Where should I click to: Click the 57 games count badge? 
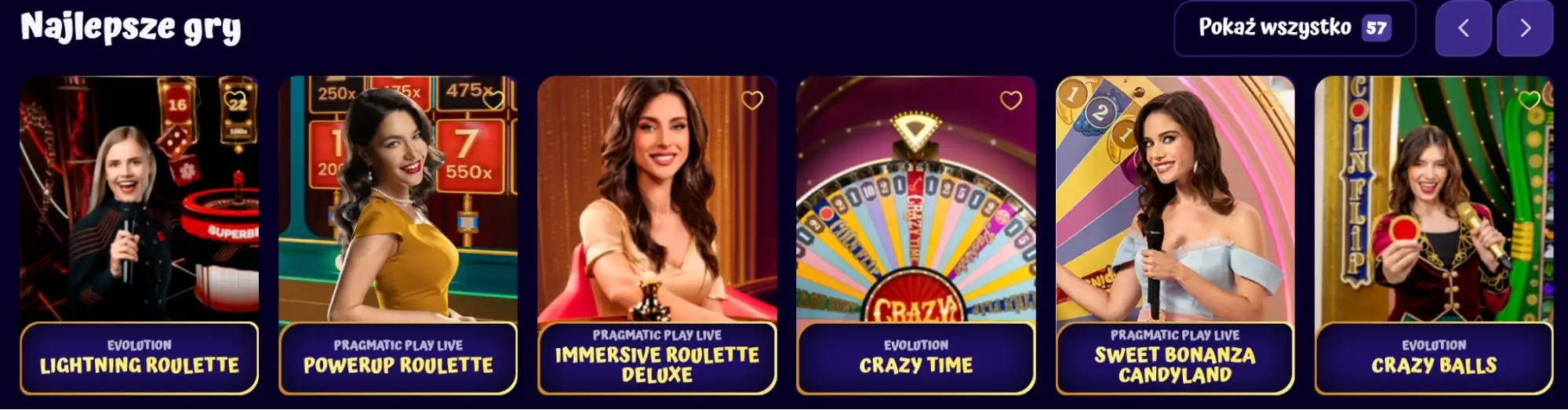(1376, 28)
